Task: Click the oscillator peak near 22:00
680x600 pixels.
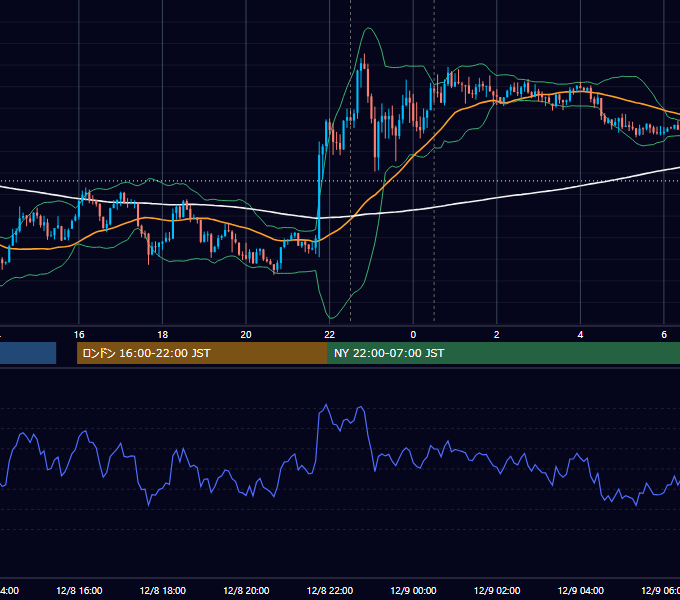Action: tap(326, 405)
